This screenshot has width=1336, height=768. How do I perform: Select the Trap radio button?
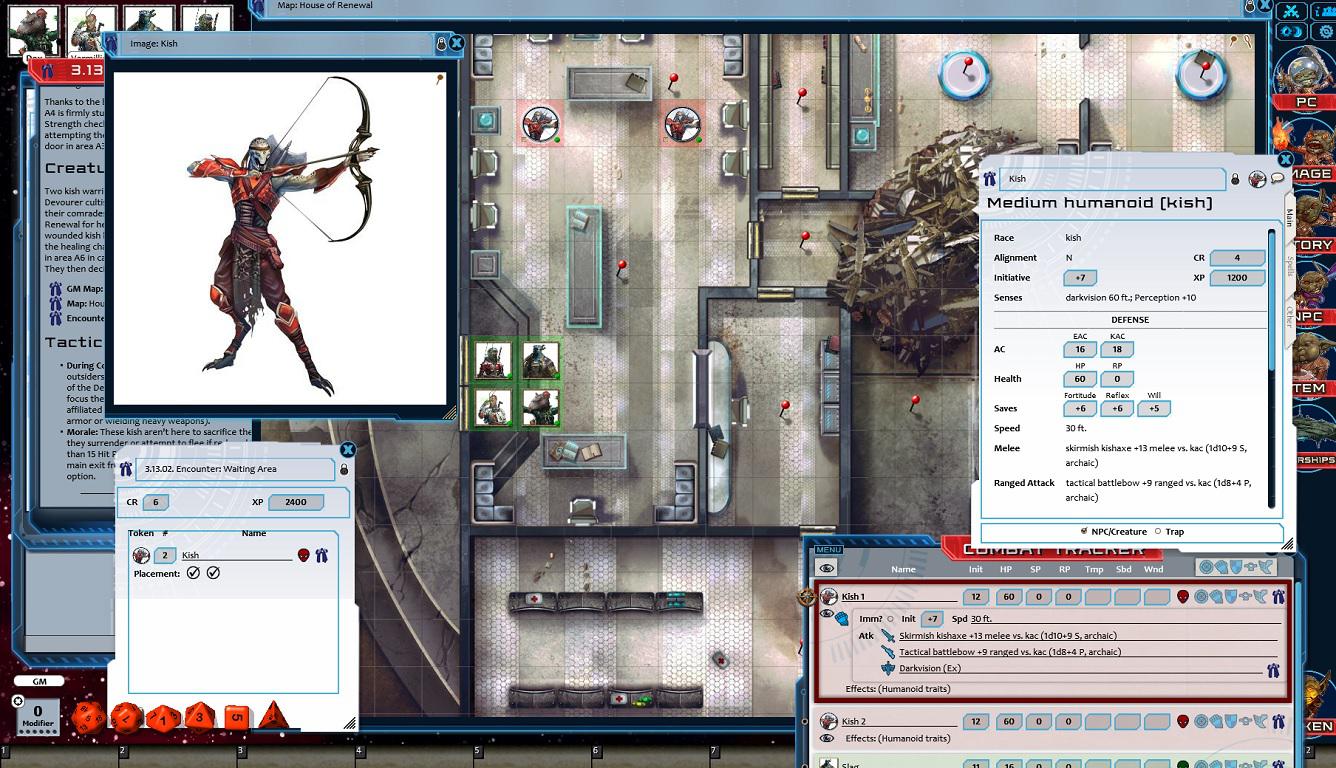(1159, 532)
